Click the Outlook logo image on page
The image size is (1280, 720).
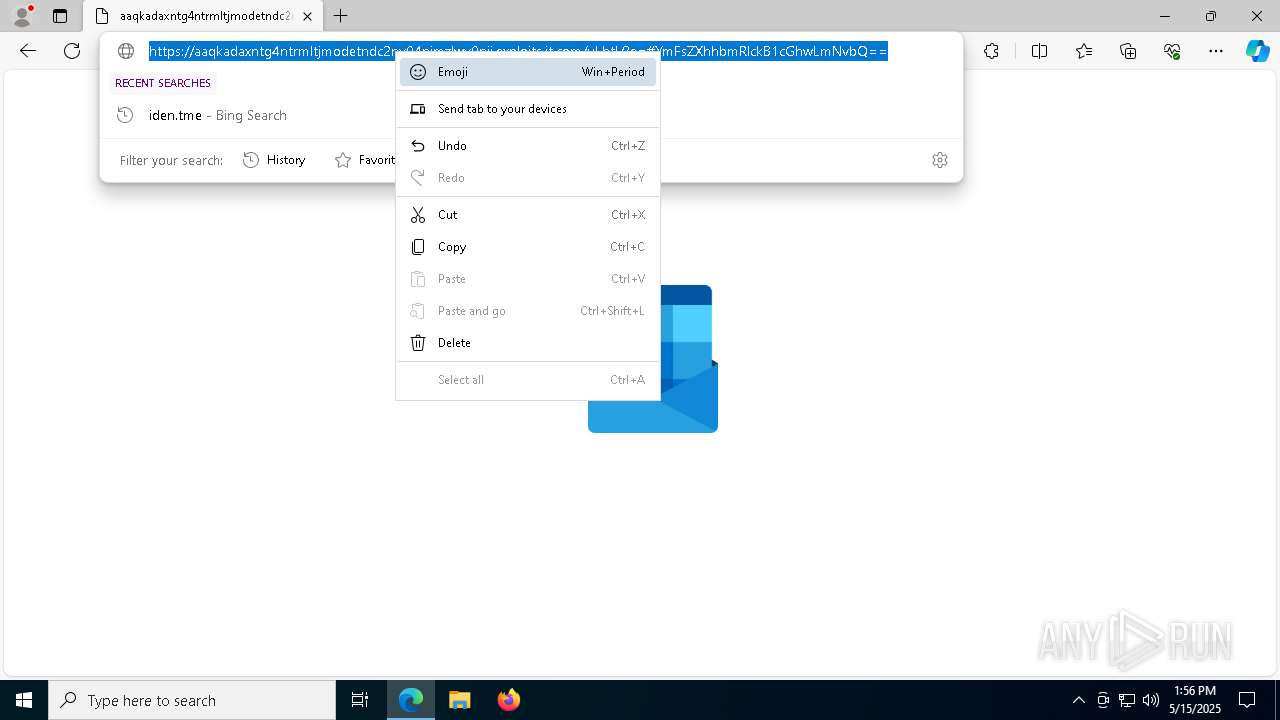click(653, 359)
